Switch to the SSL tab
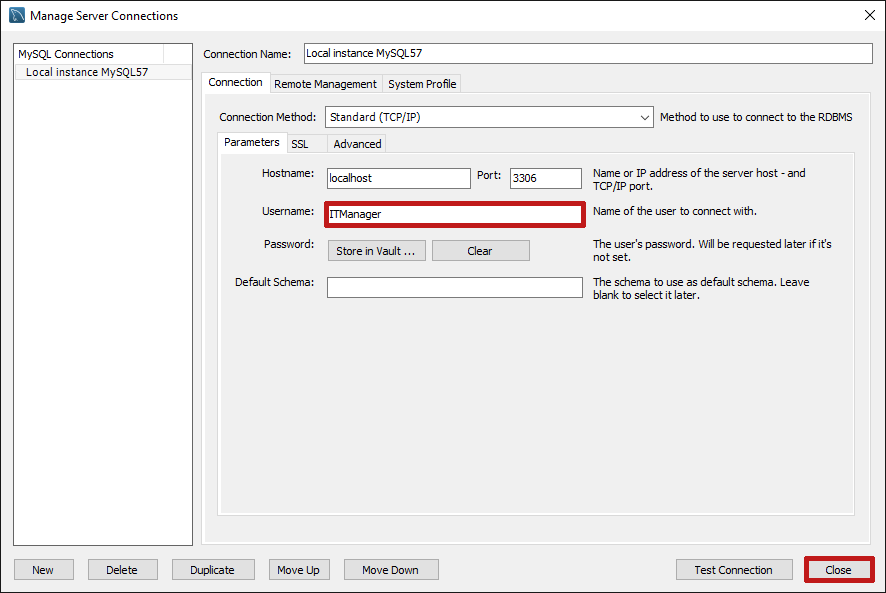Image resolution: width=886 pixels, height=593 pixels. 300,144
